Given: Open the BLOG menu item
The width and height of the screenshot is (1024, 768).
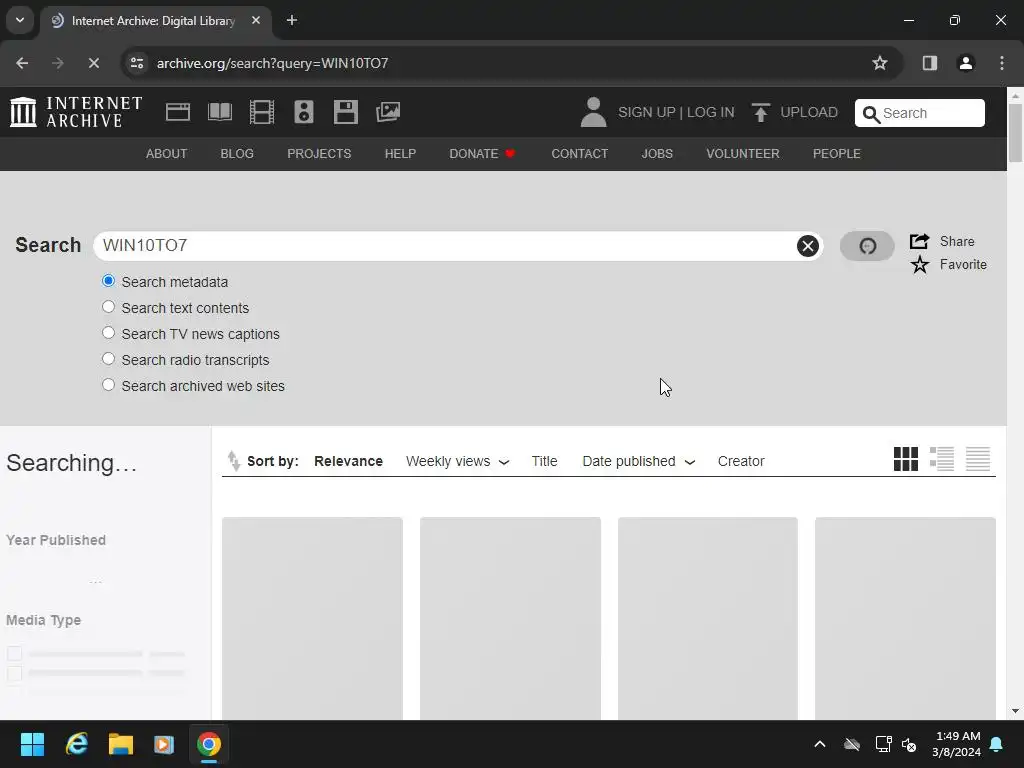Looking at the screenshot, I should 237,153.
